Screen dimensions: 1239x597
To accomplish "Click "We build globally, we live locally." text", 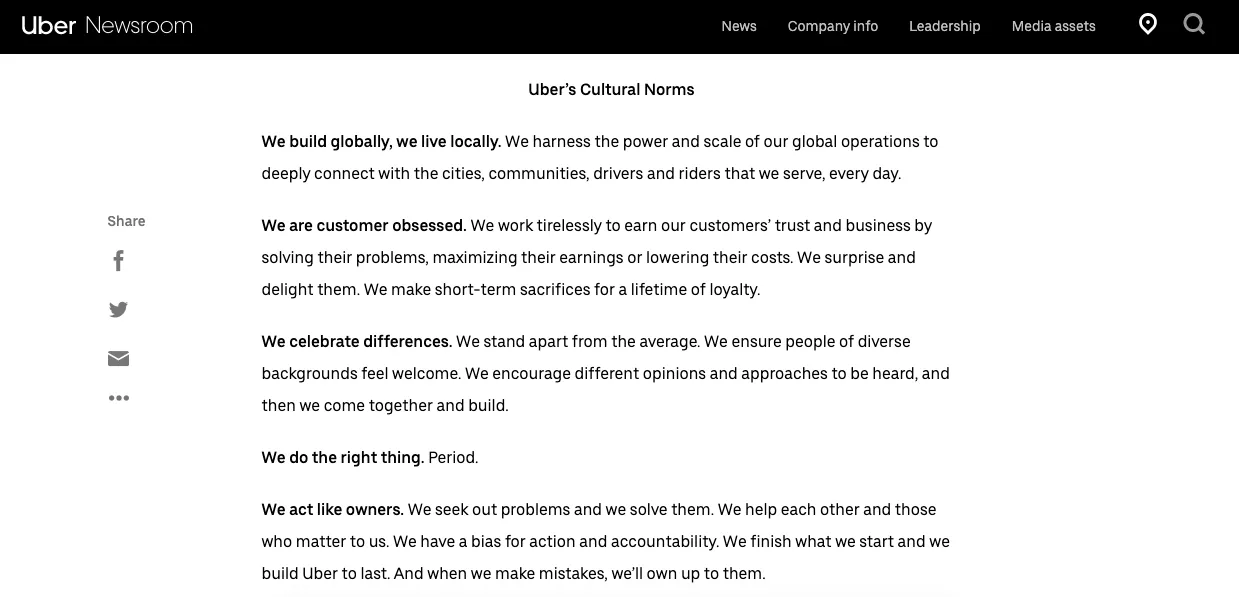I will click(381, 141).
